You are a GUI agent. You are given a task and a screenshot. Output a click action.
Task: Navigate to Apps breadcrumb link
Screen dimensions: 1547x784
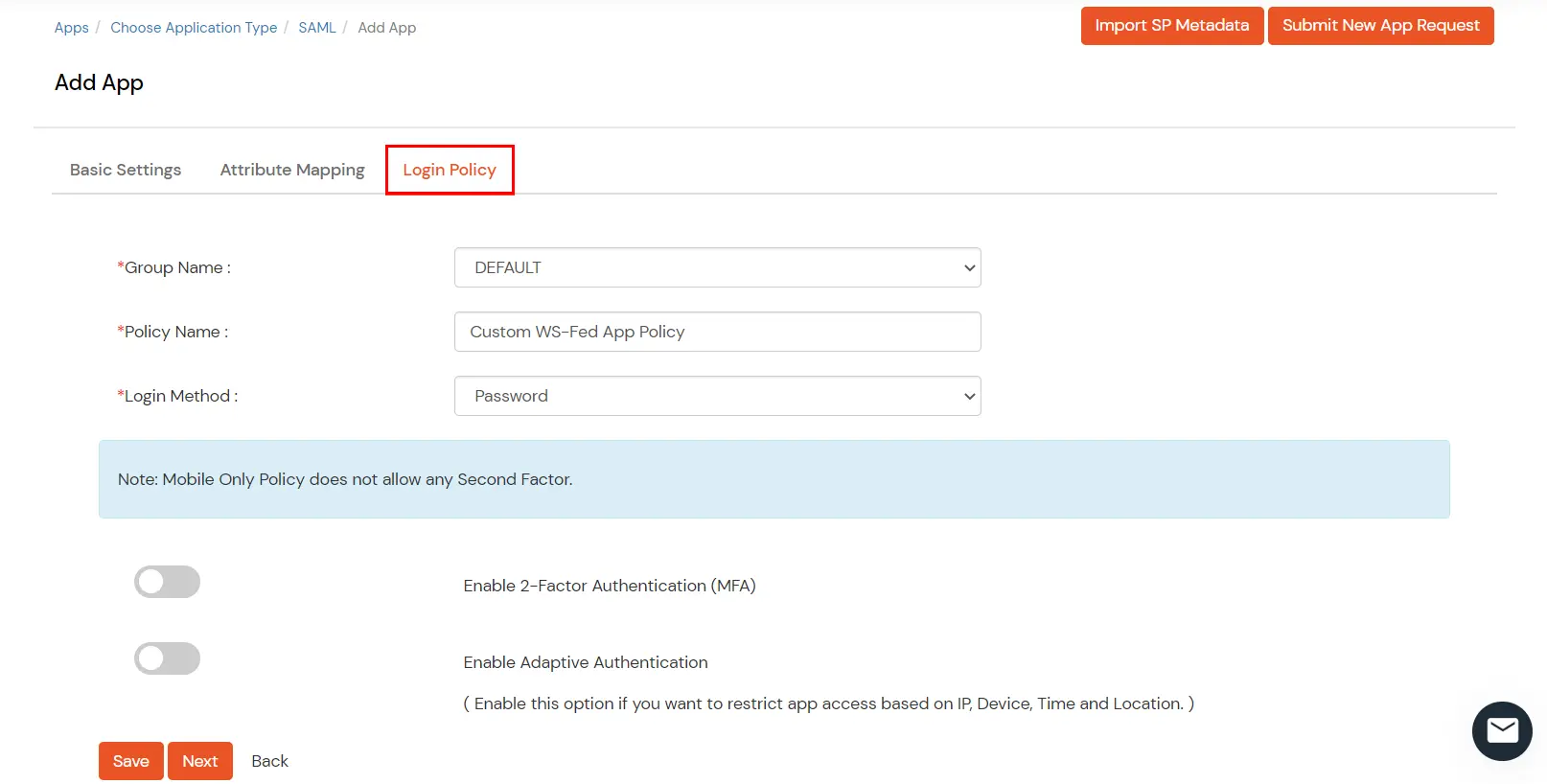click(x=72, y=28)
